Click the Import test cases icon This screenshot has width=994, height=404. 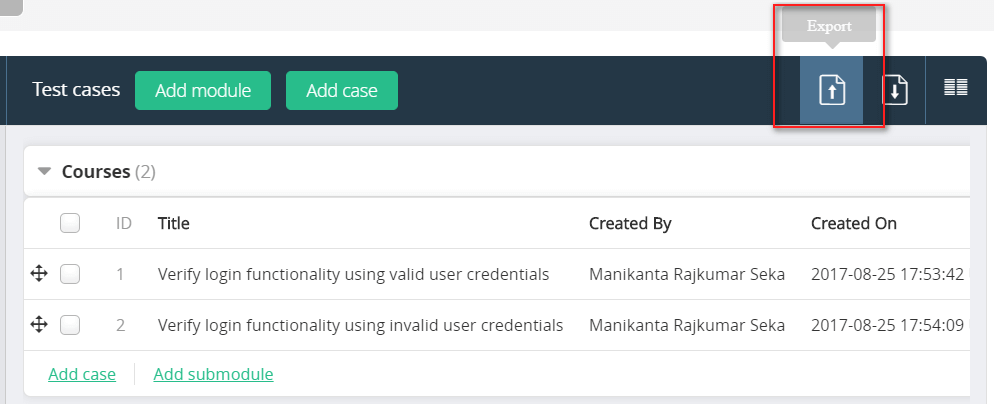[x=894, y=90]
